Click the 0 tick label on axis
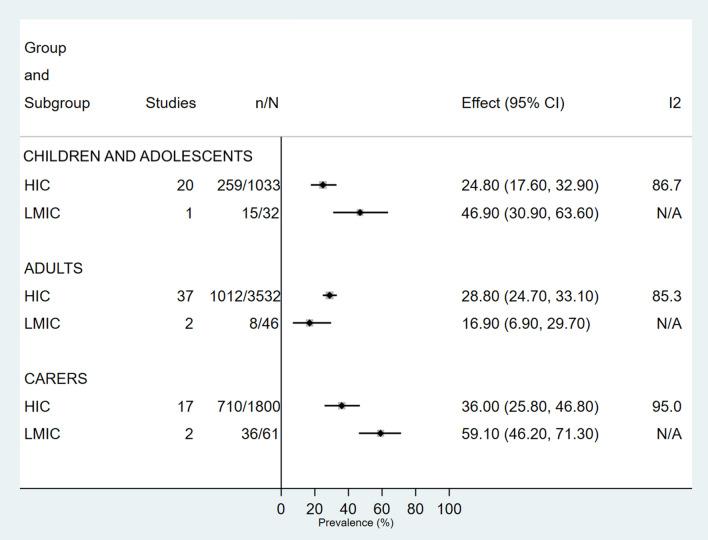708x540 pixels. (x=281, y=508)
